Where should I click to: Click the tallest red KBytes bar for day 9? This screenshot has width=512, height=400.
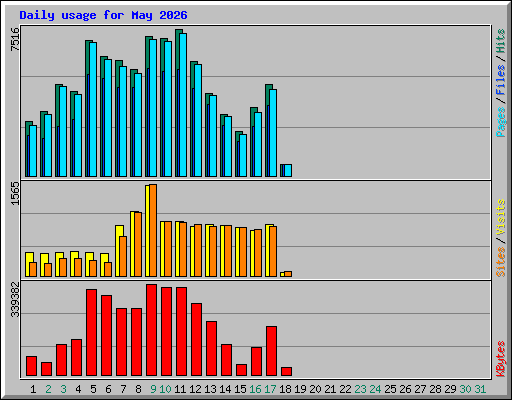151,330
